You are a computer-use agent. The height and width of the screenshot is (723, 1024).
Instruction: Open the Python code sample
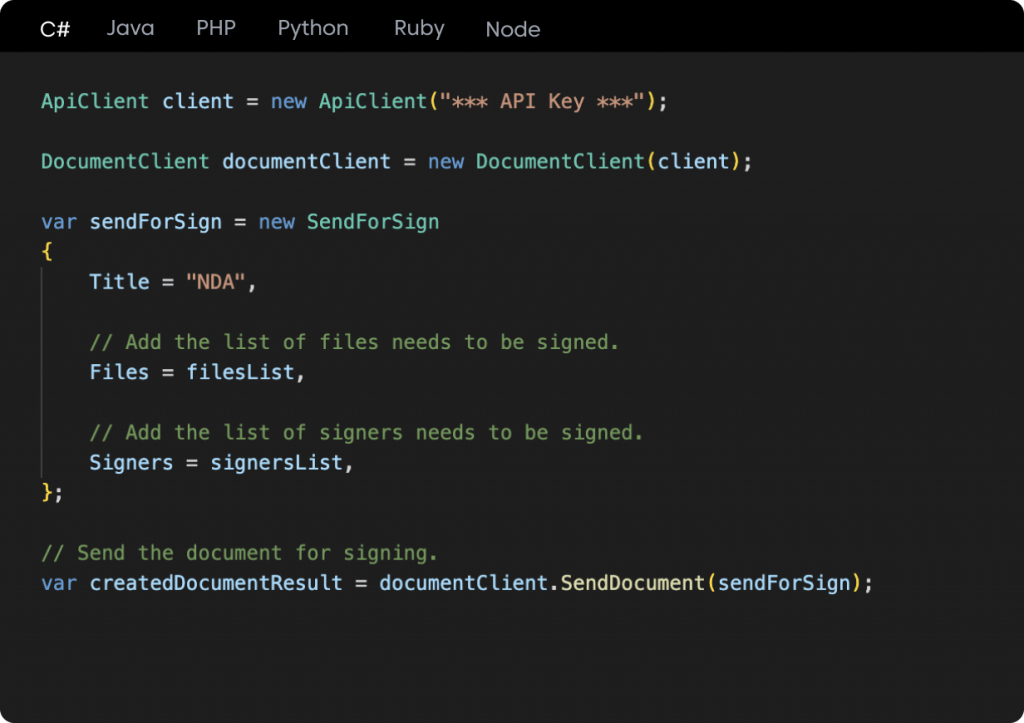pyautogui.click(x=313, y=28)
